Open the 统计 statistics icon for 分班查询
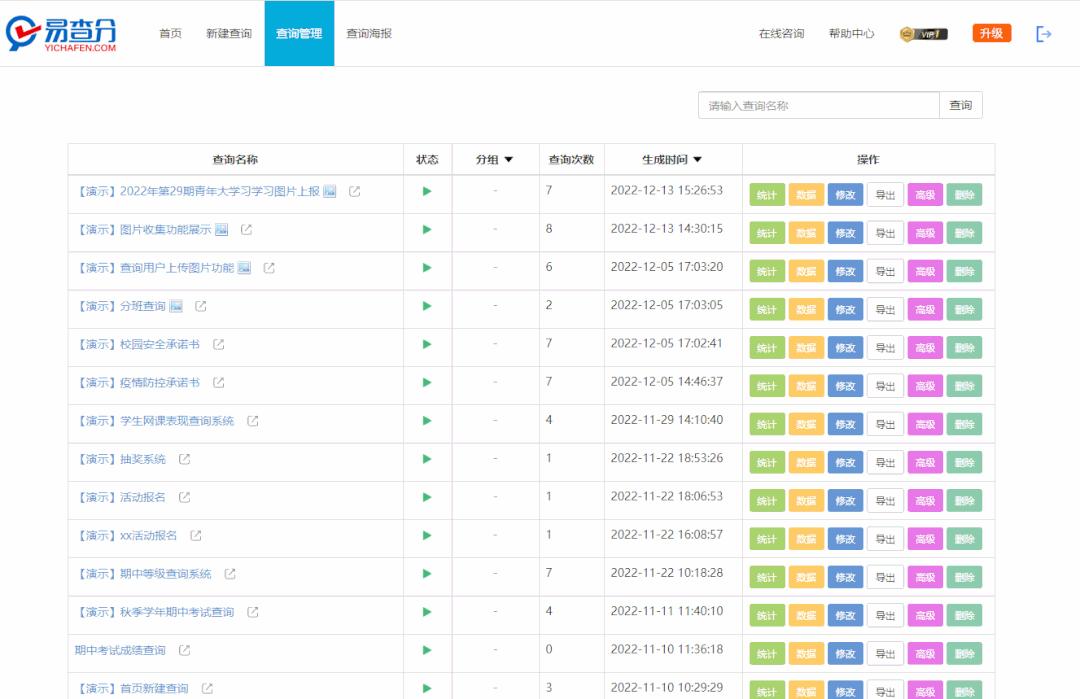1080x699 pixels. click(766, 309)
